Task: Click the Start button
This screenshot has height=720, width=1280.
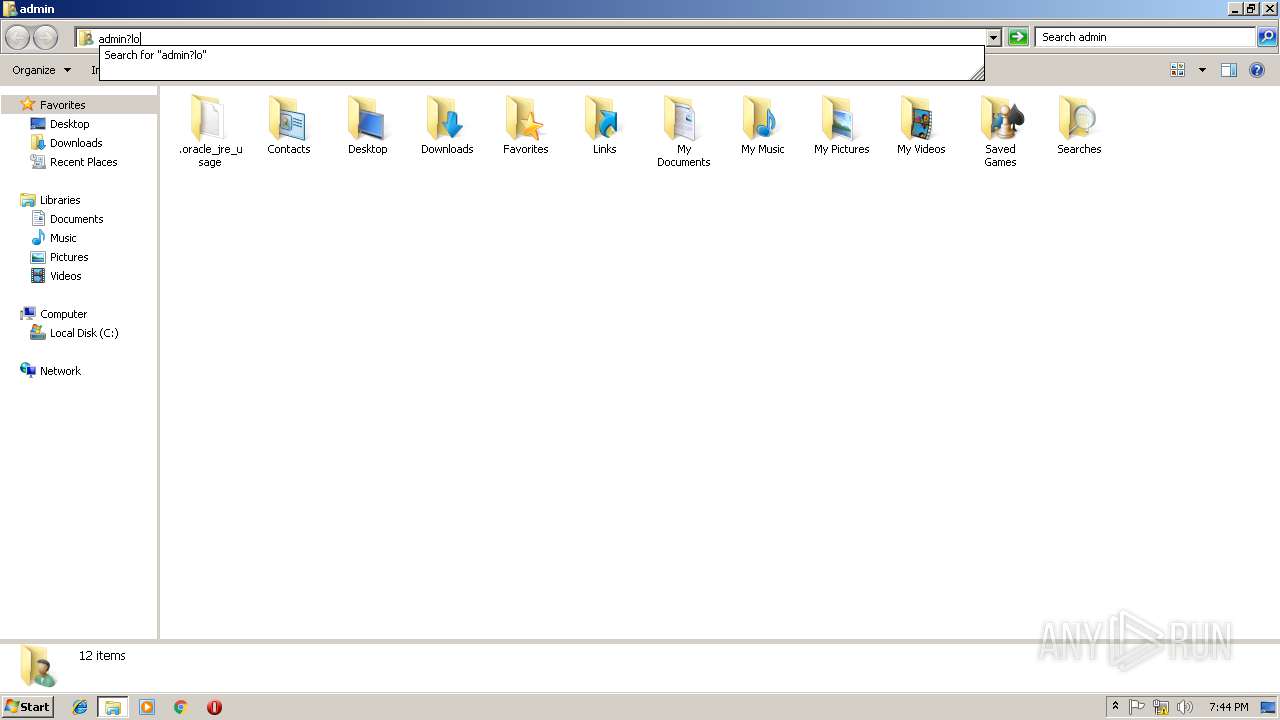Action: tap(28, 707)
